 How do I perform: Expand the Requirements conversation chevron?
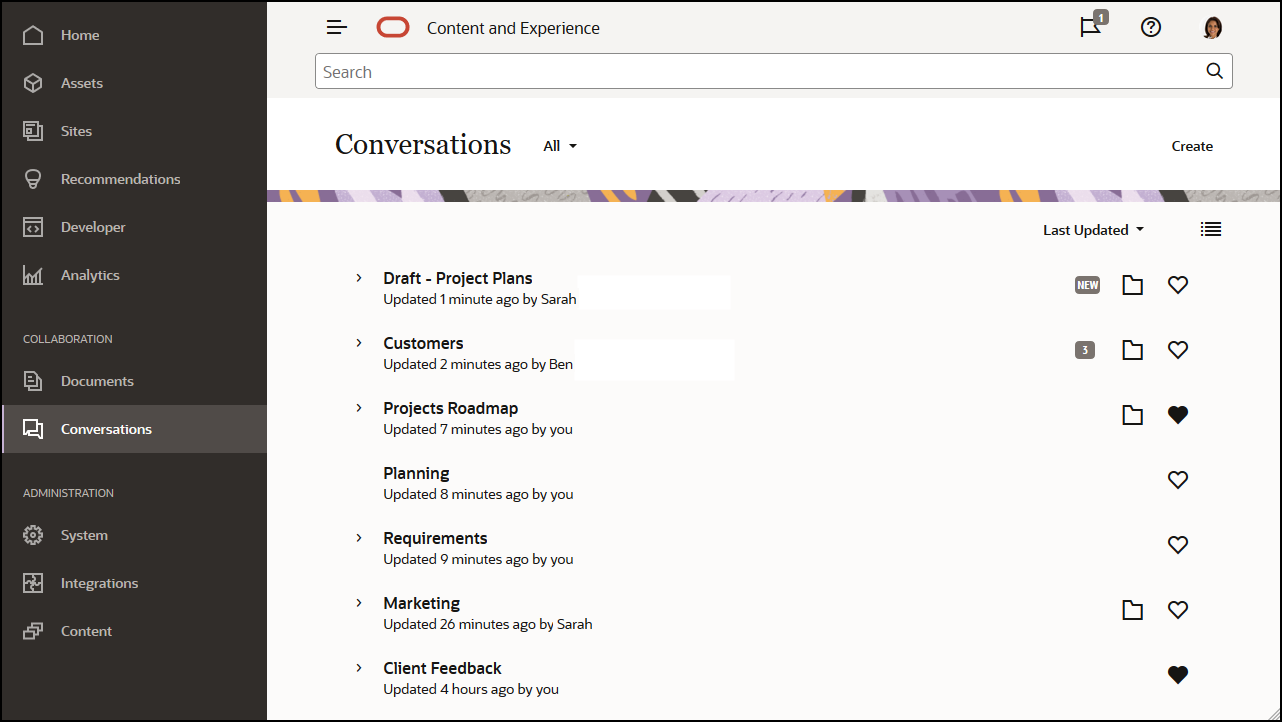(x=359, y=538)
